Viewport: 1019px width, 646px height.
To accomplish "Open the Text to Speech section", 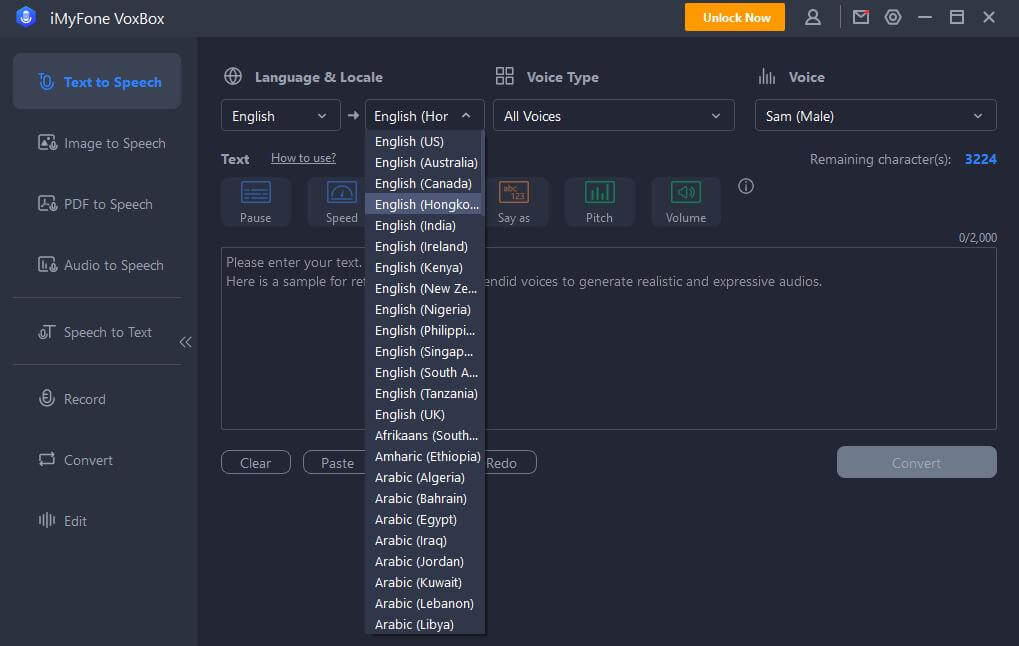I will point(97,81).
